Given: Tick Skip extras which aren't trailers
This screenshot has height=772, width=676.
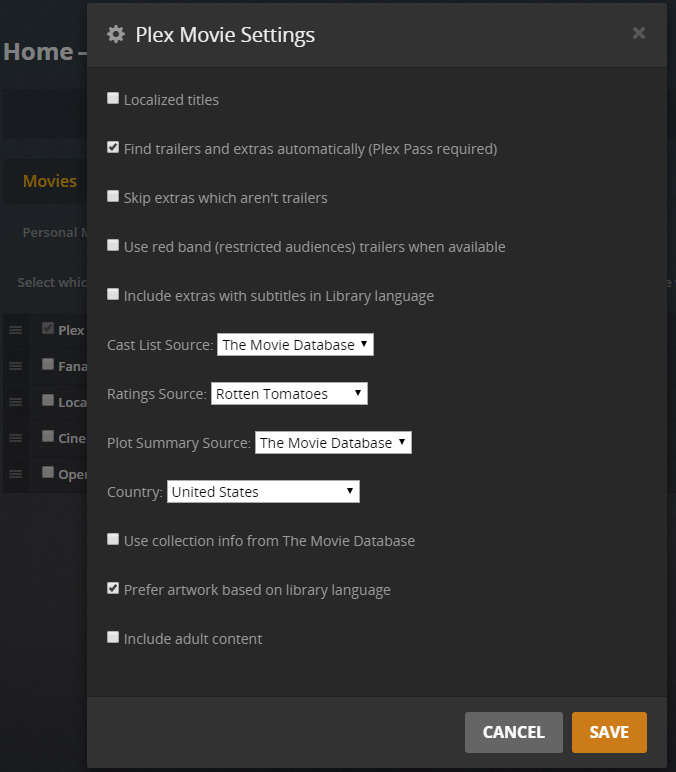Looking at the screenshot, I should pyautogui.click(x=113, y=197).
